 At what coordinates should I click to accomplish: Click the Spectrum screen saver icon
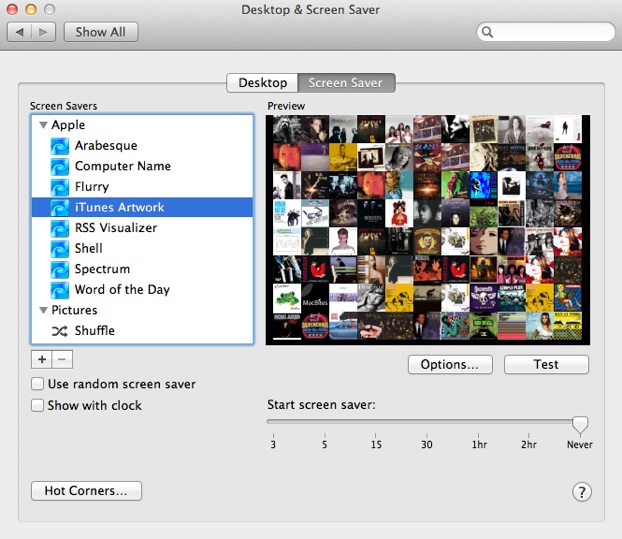(x=61, y=269)
